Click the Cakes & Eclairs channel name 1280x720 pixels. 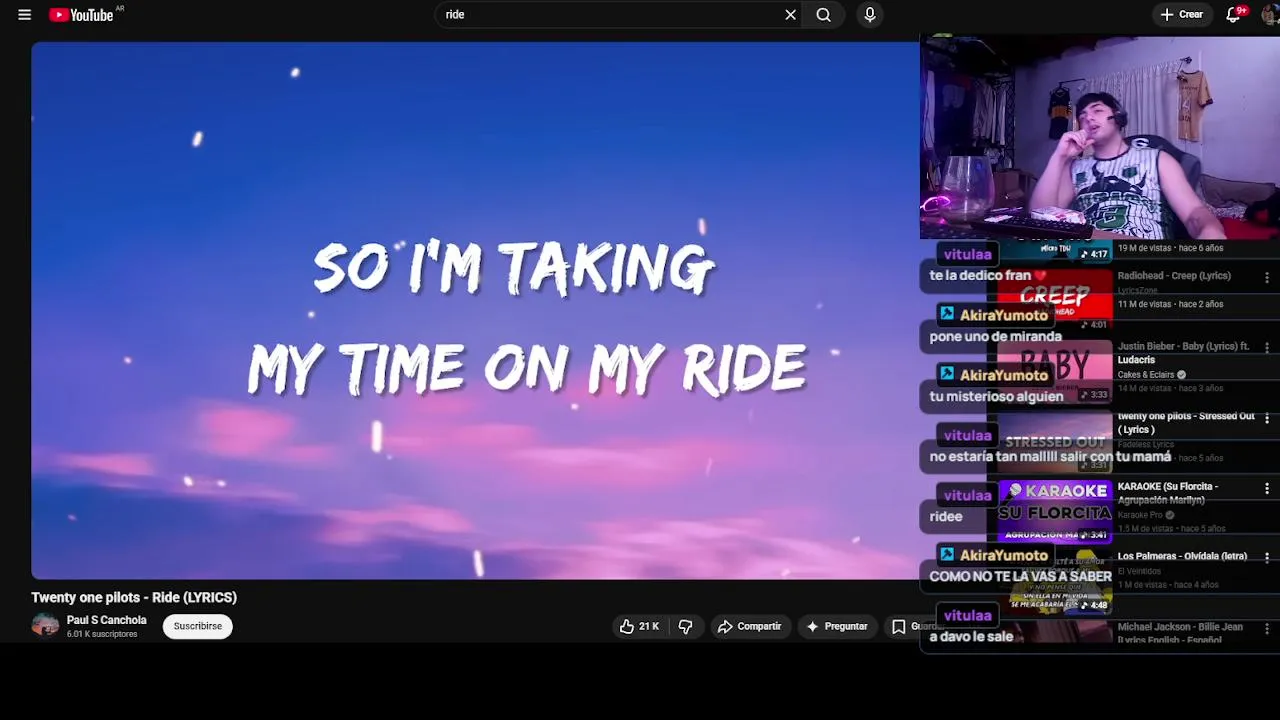1146,375
